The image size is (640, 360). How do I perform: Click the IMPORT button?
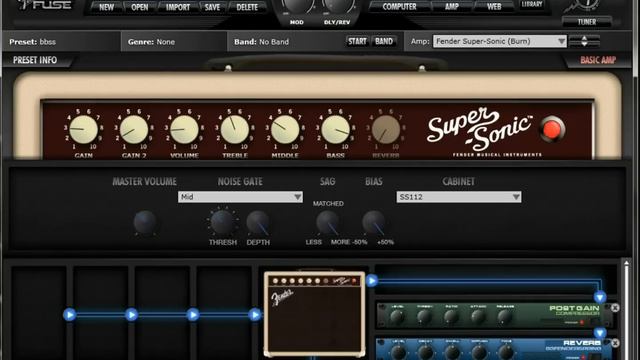pyautogui.click(x=178, y=7)
